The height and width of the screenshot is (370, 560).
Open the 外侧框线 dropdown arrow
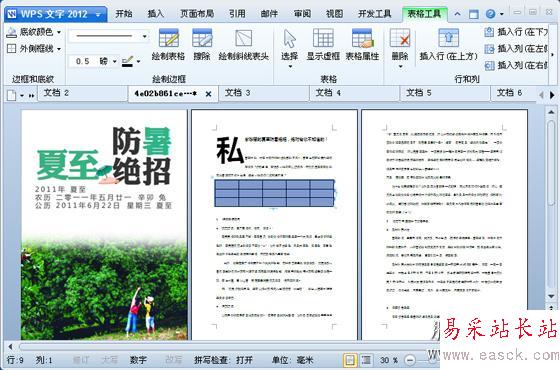pos(59,49)
